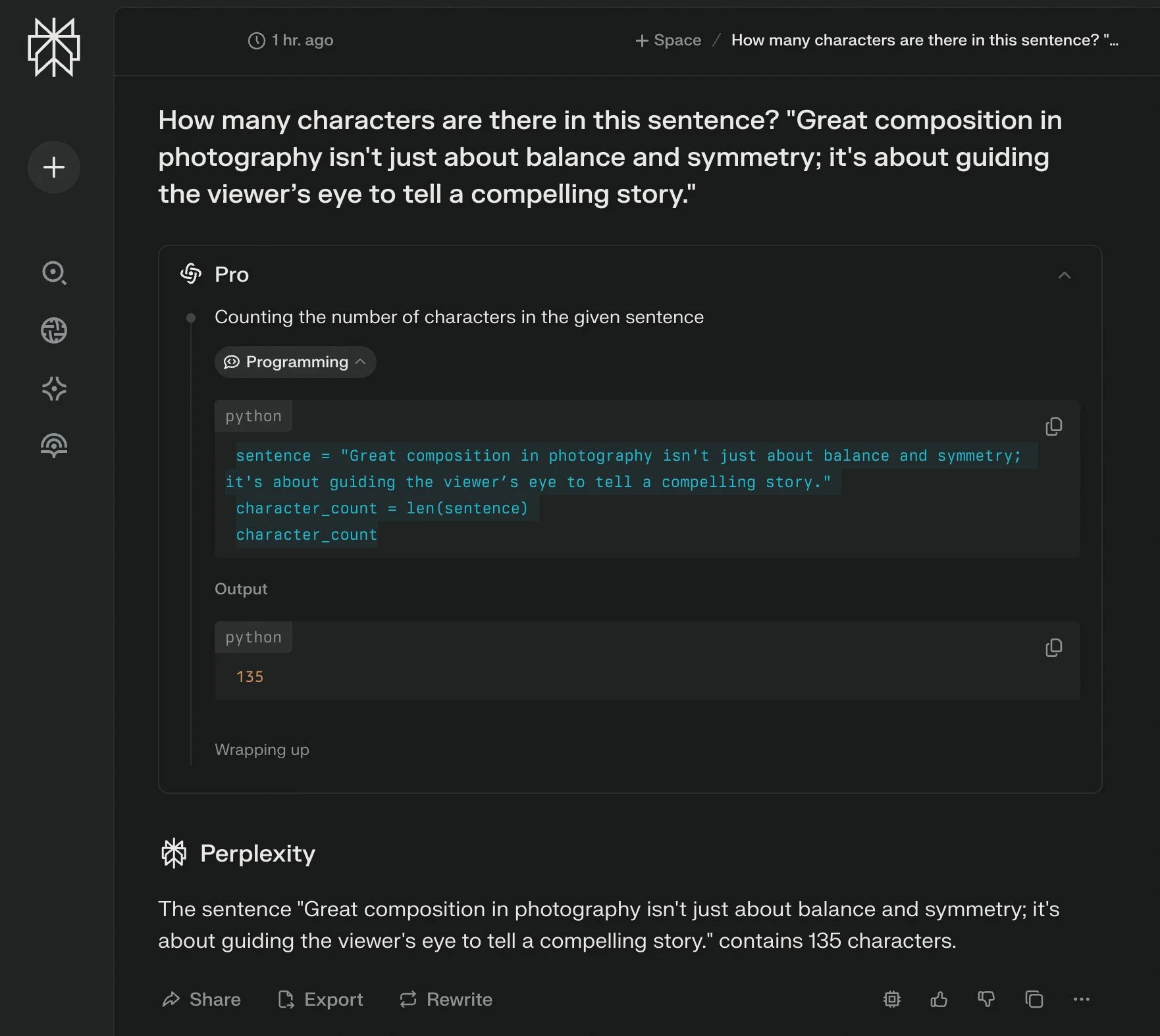Open the Perplexity logo home
Screen dimensions: 1160x1036
54,47
